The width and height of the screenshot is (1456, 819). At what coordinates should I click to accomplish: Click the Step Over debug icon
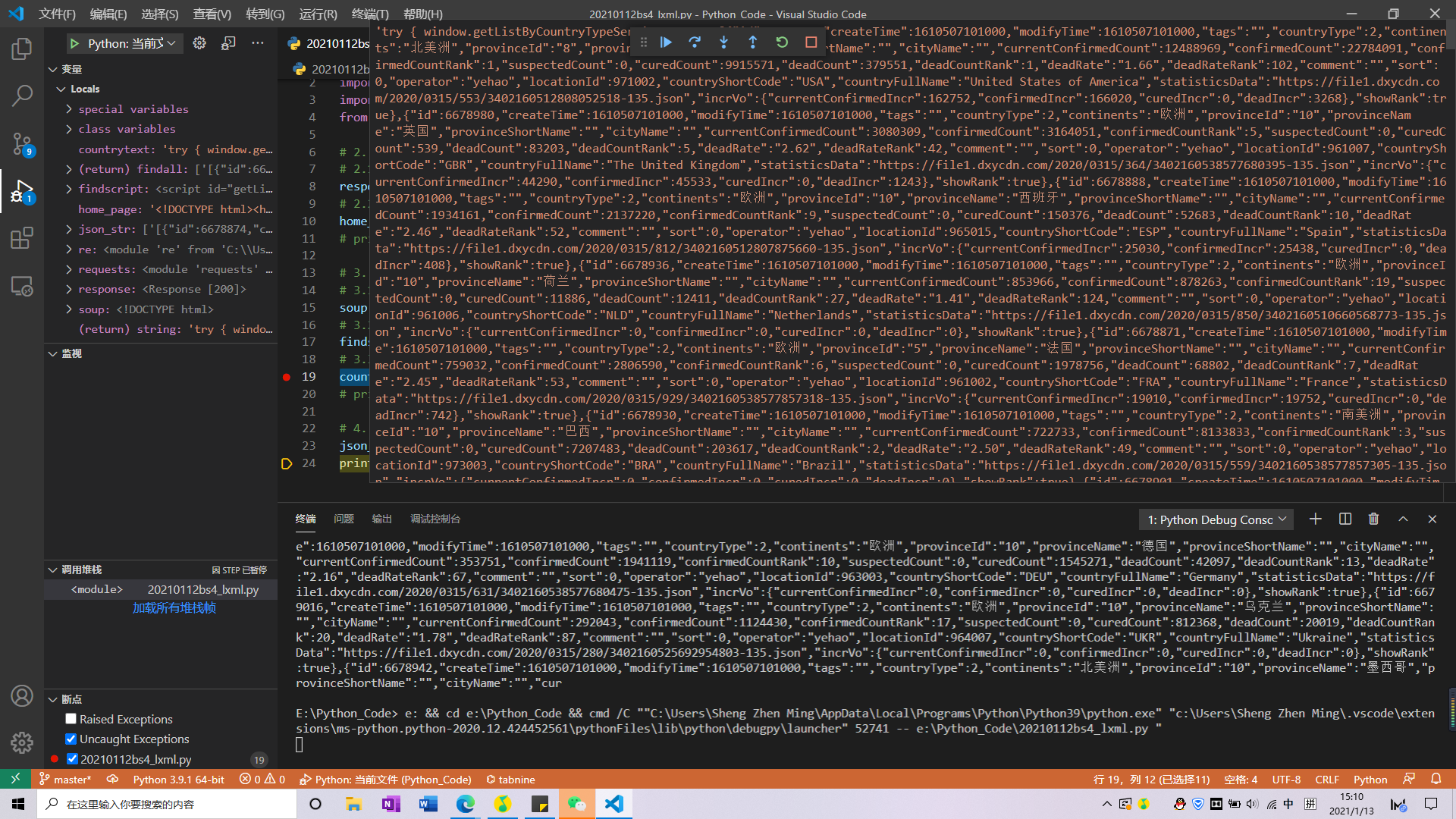pyautogui.click(x=695, y=42)
